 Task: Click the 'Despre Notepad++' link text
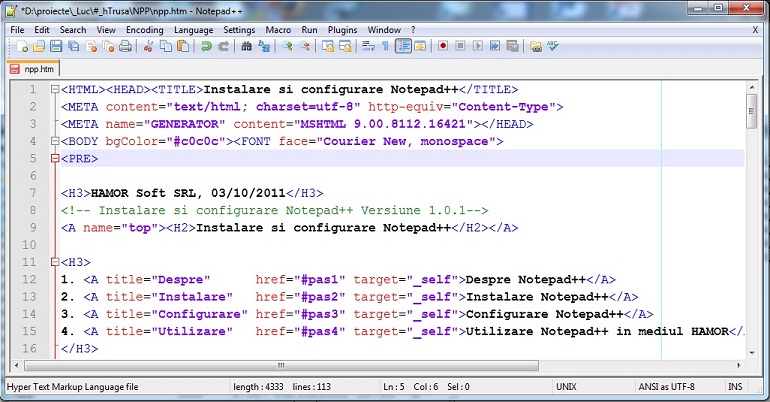(x=525, y=280)
